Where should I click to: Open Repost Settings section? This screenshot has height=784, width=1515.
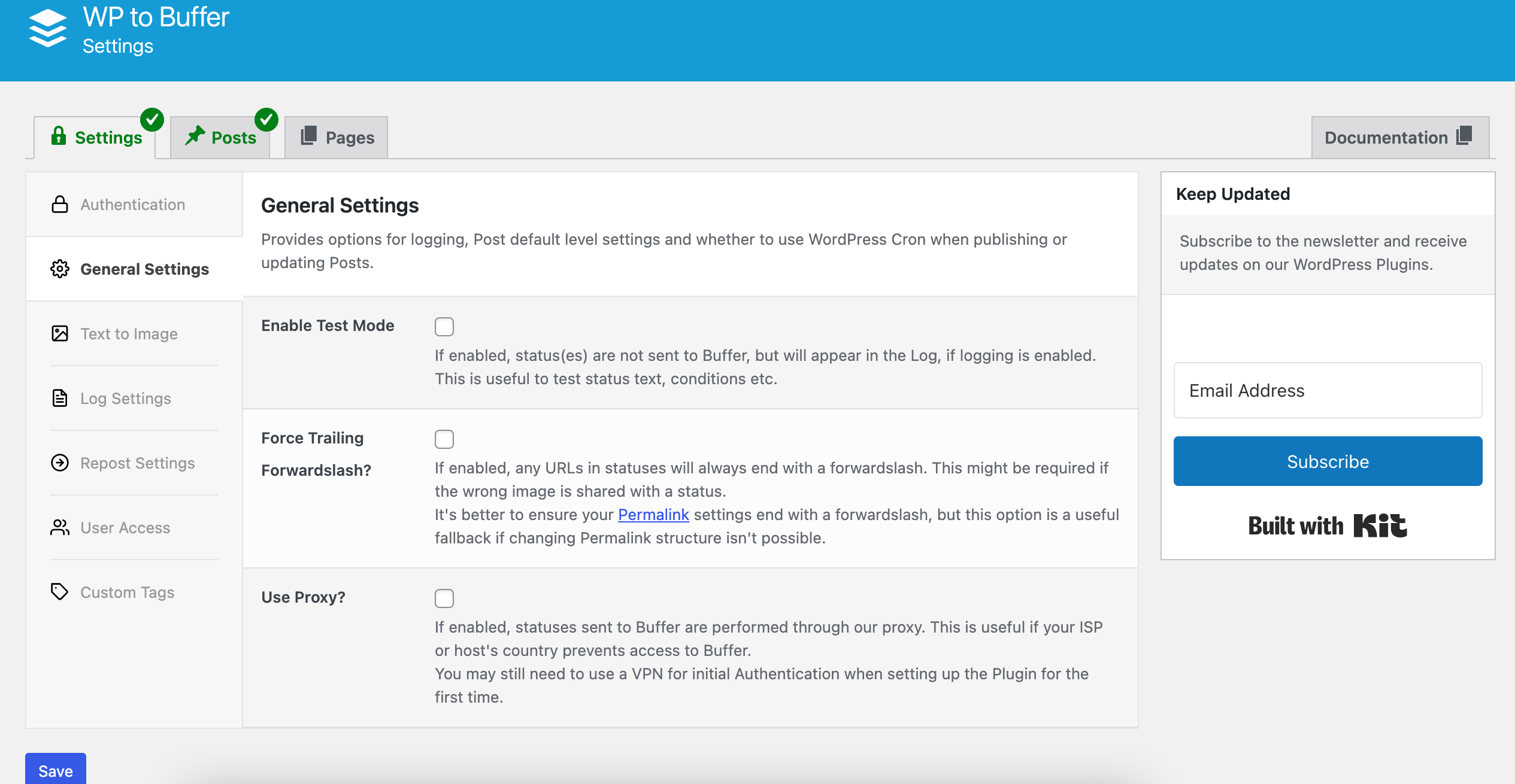point(134,463)
